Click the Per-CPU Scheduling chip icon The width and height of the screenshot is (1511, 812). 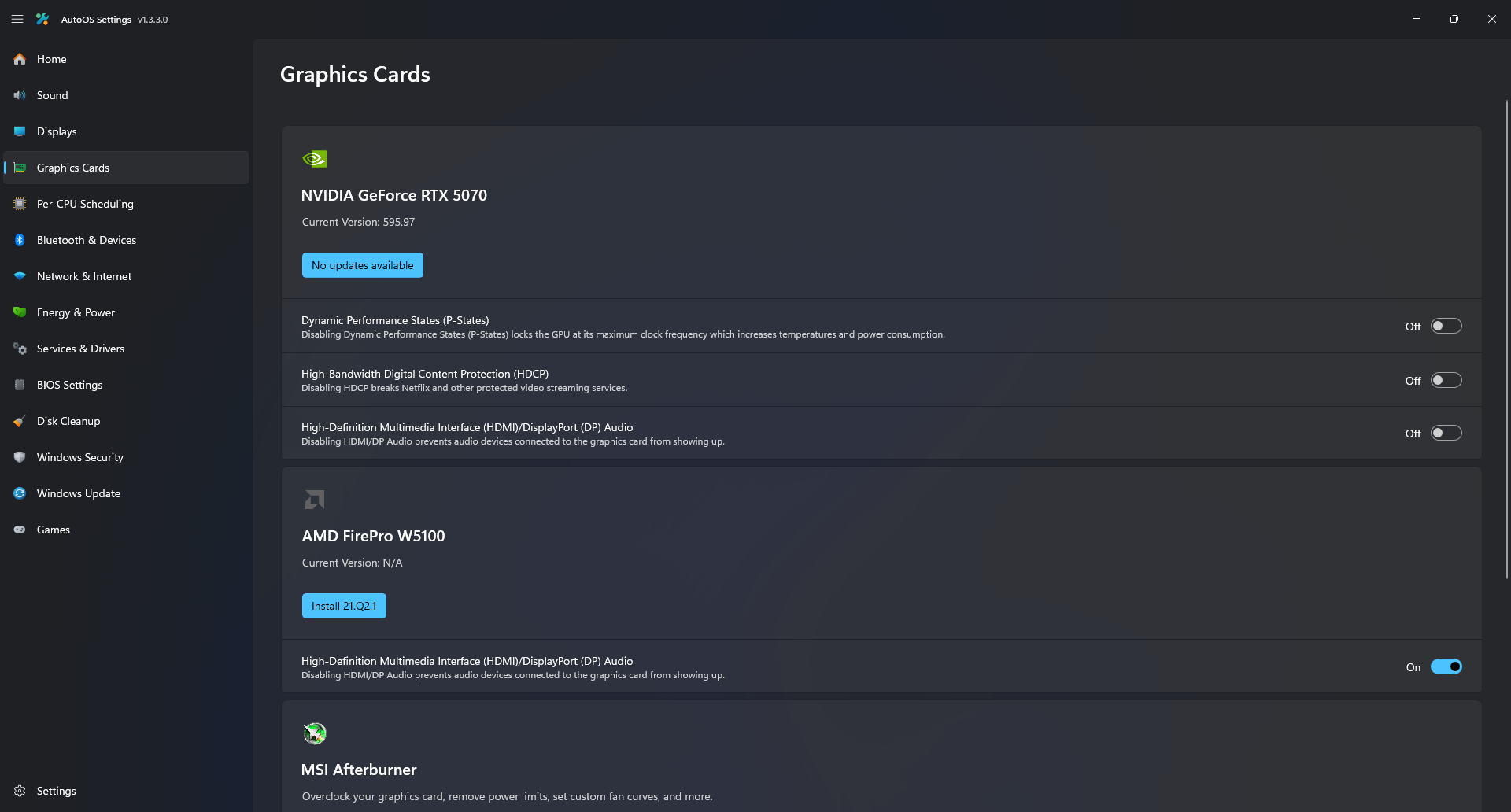point(20,204)
